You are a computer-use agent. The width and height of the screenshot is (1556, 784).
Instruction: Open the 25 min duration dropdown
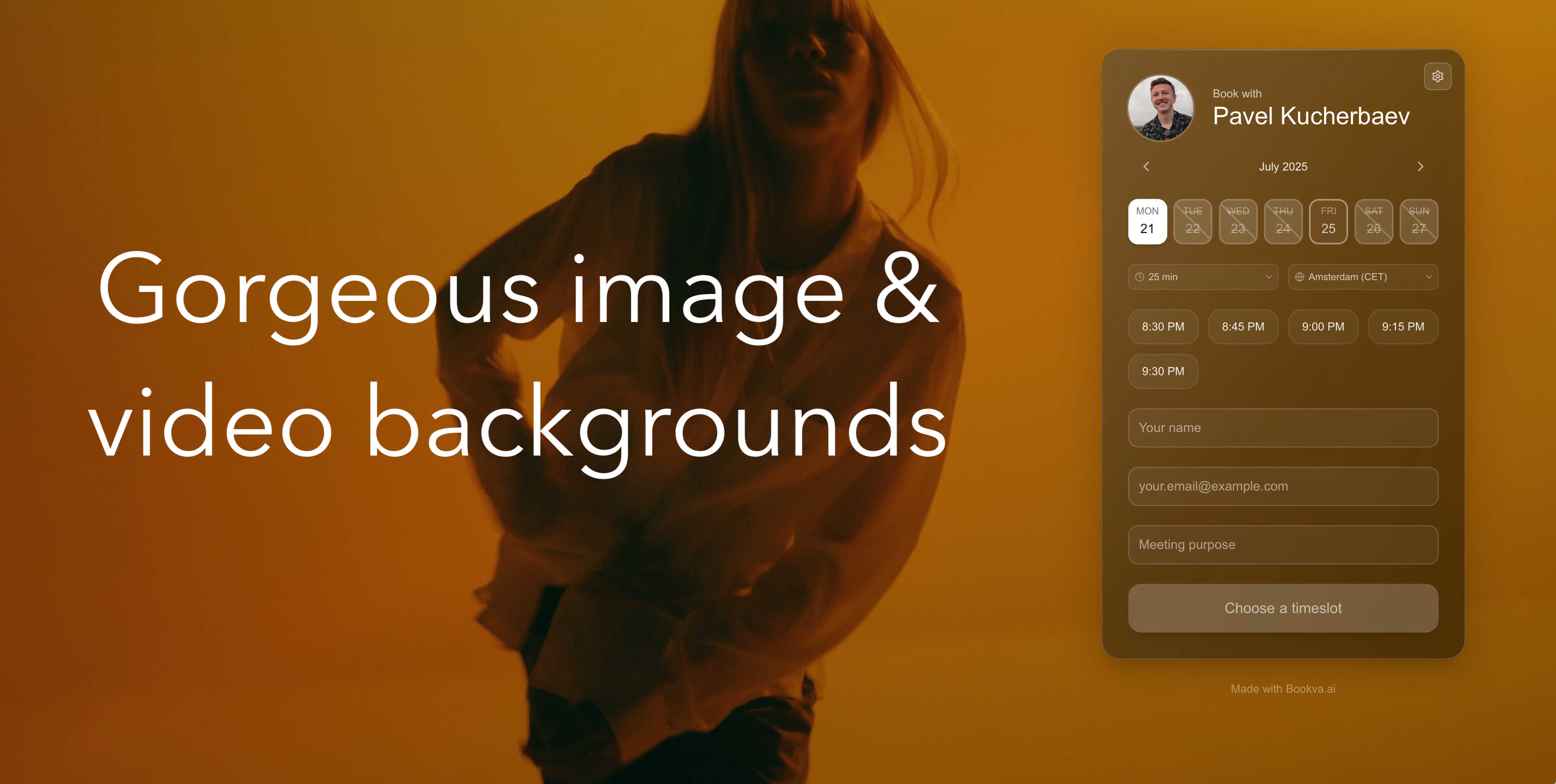pyautogui.click(x=1202, y=276)
